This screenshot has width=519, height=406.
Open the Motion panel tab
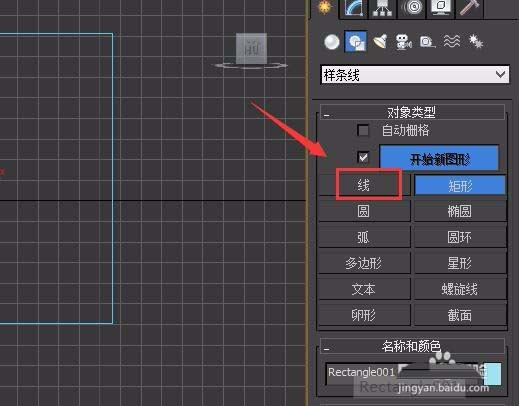point(413,8)
